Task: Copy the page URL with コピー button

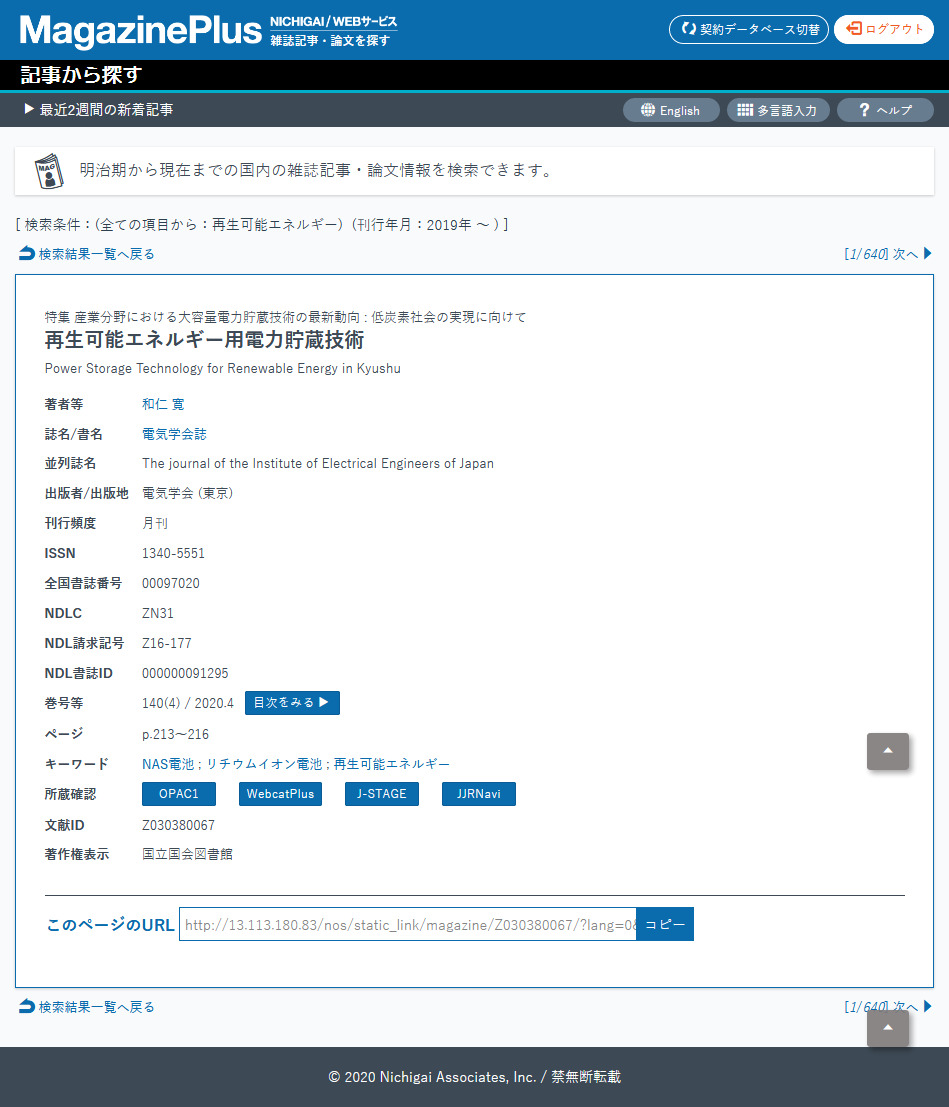Action: [x=665, y=925]
